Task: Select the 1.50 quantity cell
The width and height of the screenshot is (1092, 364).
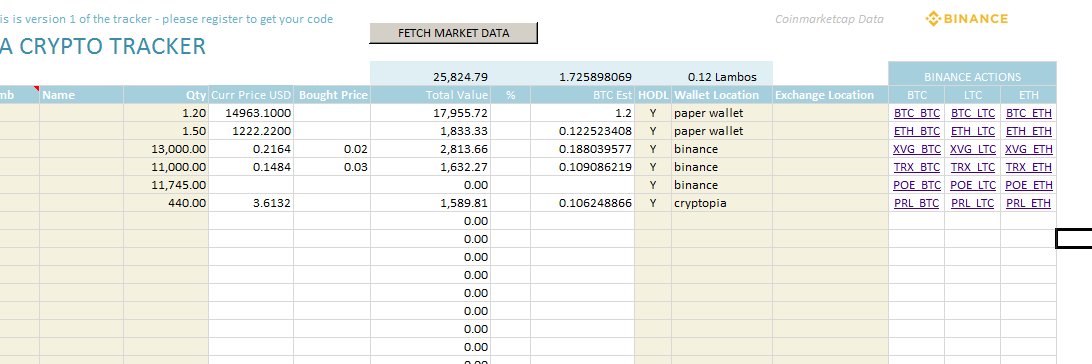Action: 166,131
